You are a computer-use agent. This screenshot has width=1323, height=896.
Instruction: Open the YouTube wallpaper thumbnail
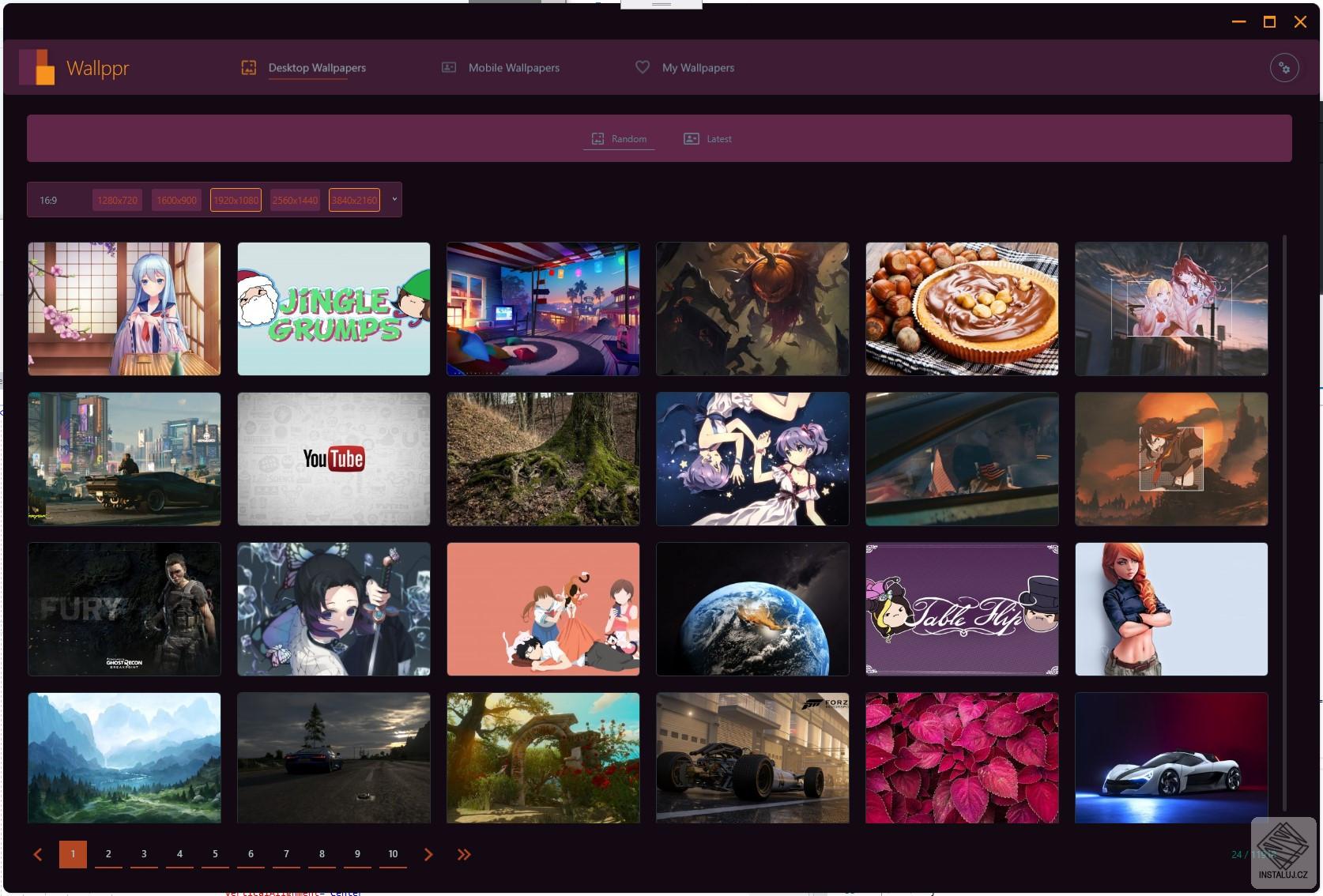334,459
